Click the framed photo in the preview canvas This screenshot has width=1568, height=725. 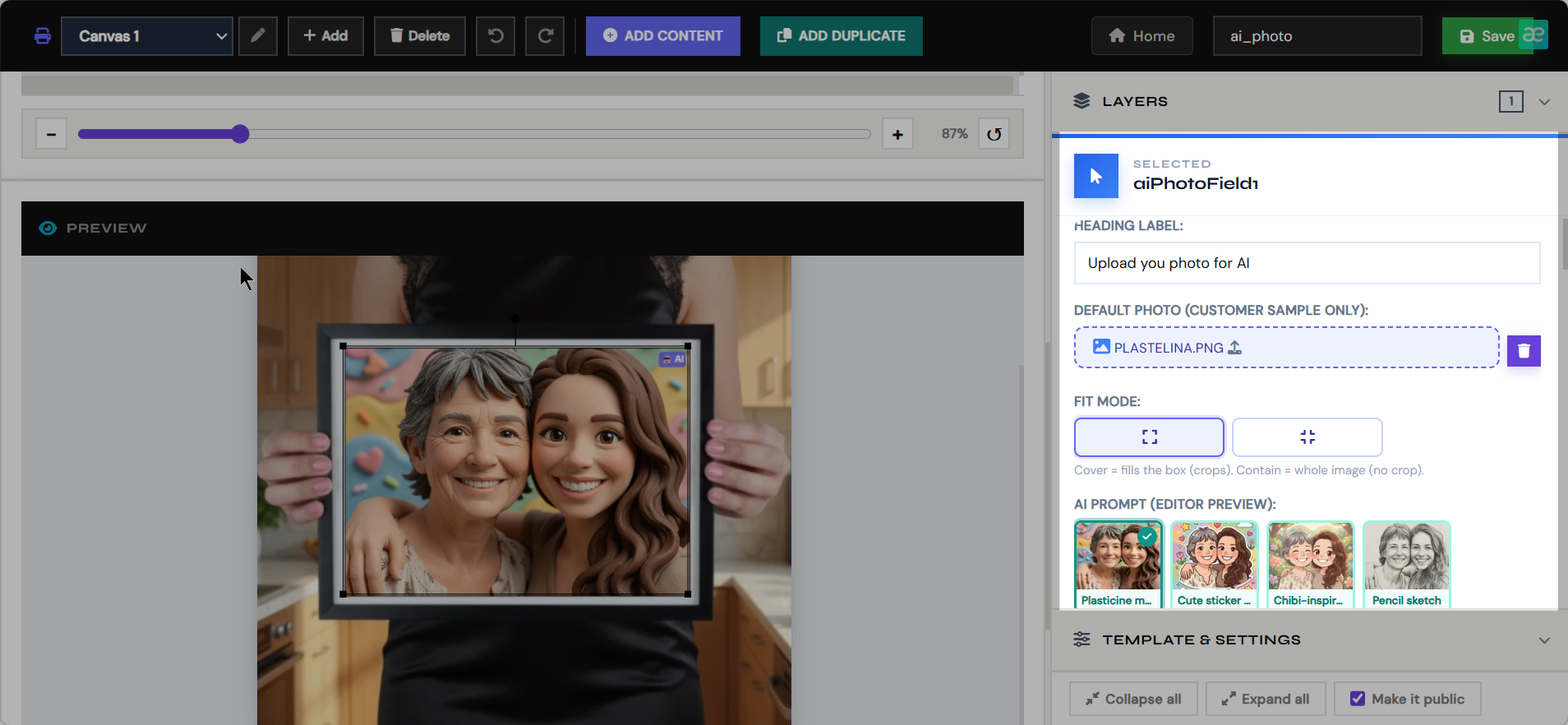tap(515, 470)
